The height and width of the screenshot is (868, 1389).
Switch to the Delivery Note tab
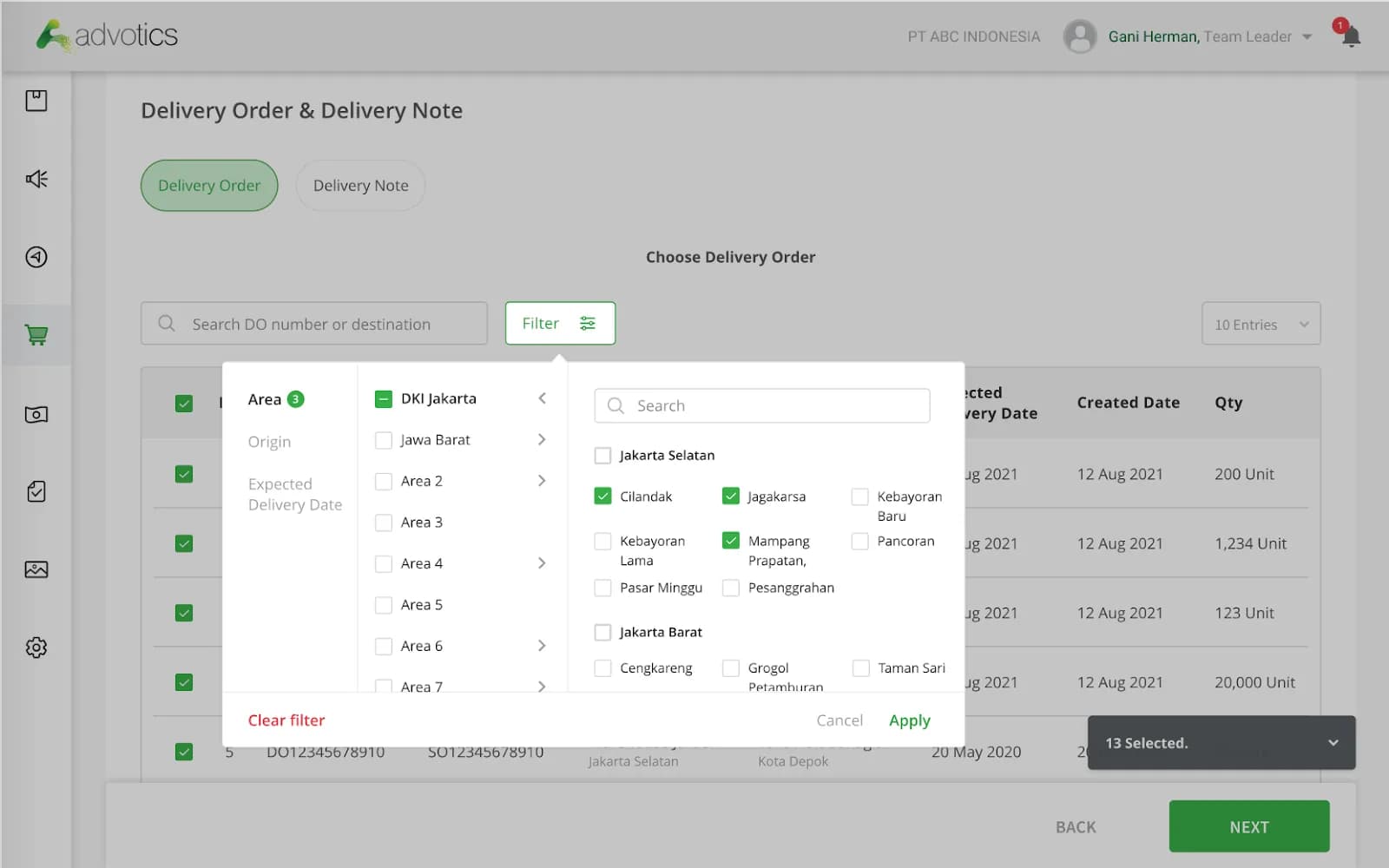click(x=360, y=186)
